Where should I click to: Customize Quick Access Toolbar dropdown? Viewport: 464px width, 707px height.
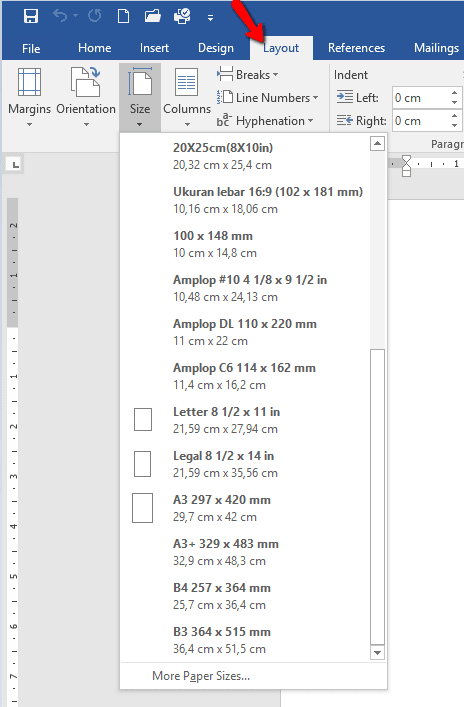coord(210,18)
